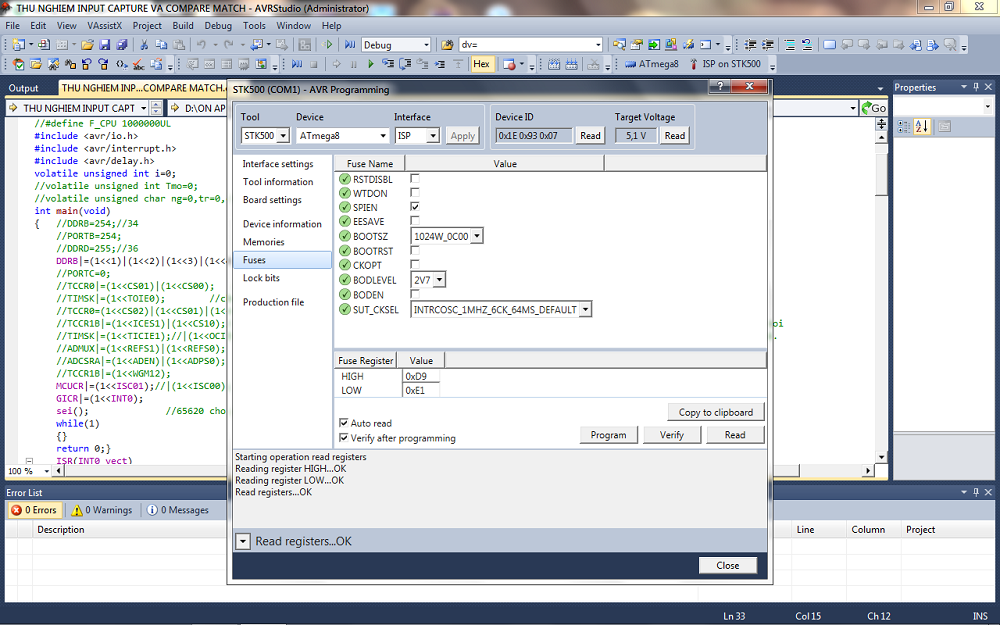This screenshot has height=625, width=1000.
Task: Open the Debug configuration dropdown
Action: [x=426, y=45]
